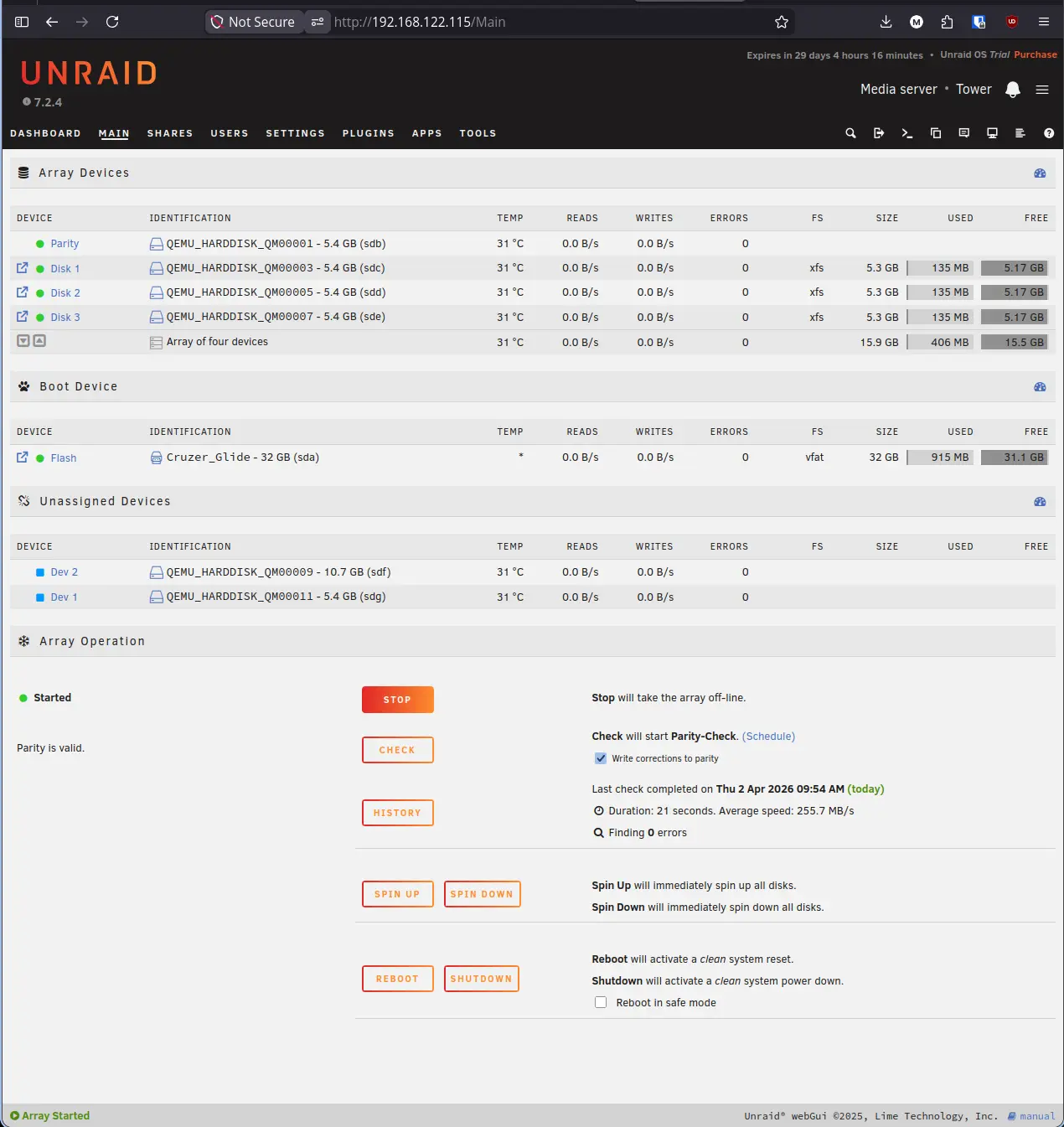Click the logout icon in Unraid toolbar
Screen dimensions: 1064x1127
tap(879, 133)
